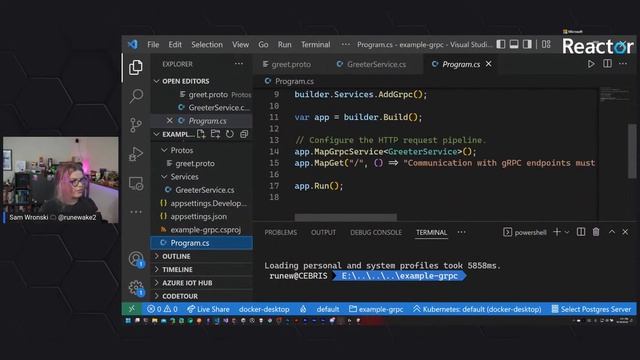Add a new terminal with plus icon

[557, 232]
